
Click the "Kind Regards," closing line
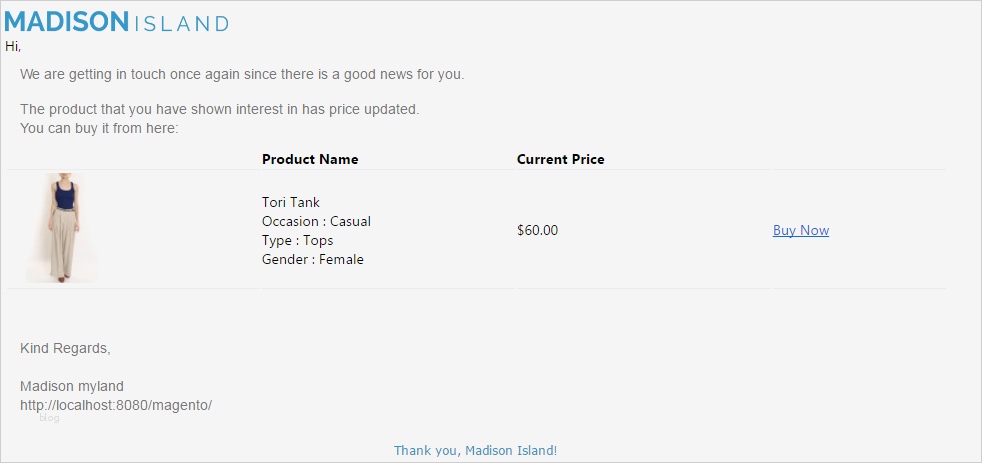click(x=65, y=348)
